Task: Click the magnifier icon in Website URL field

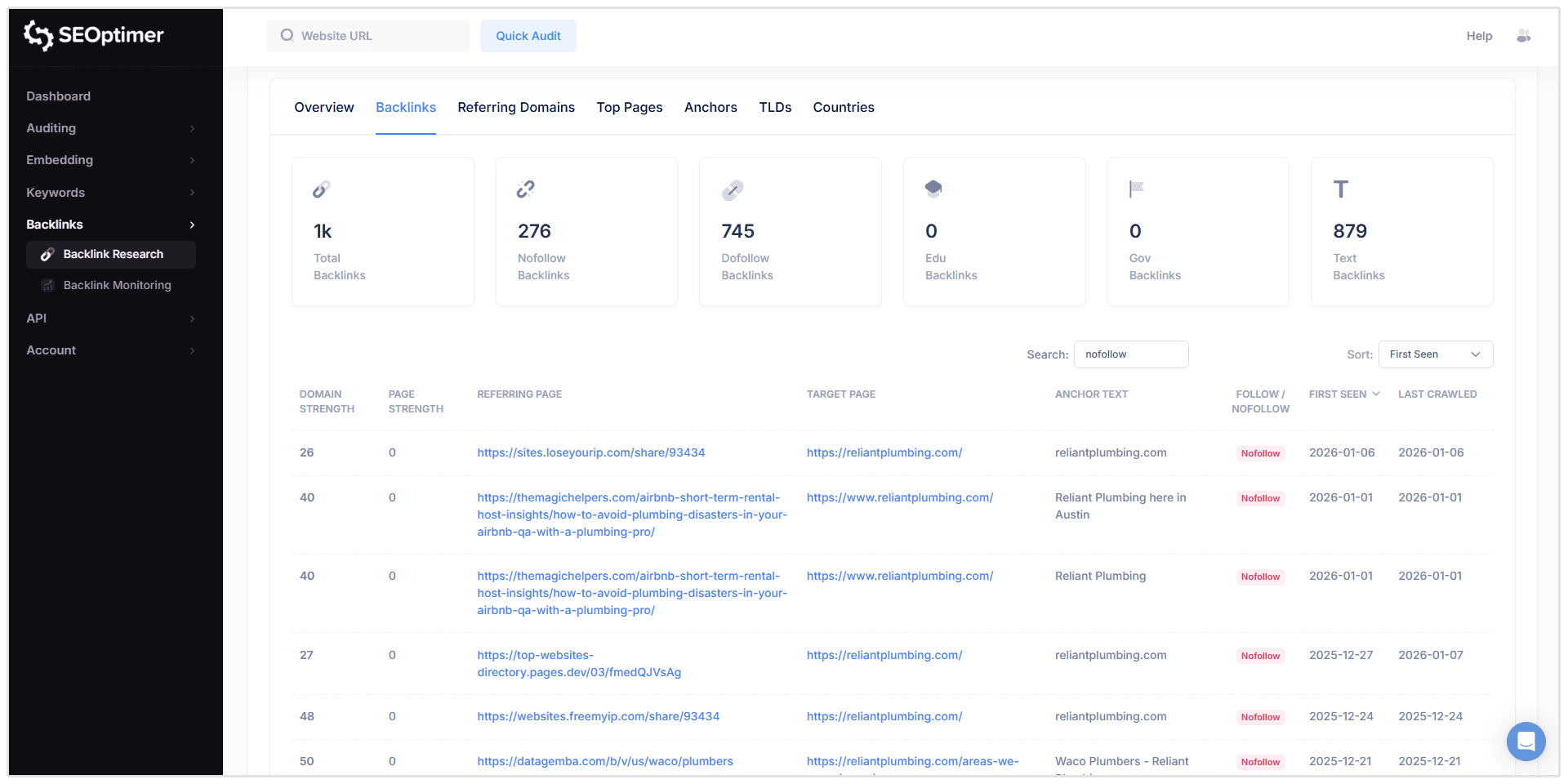Action: (x=287, y=35)
